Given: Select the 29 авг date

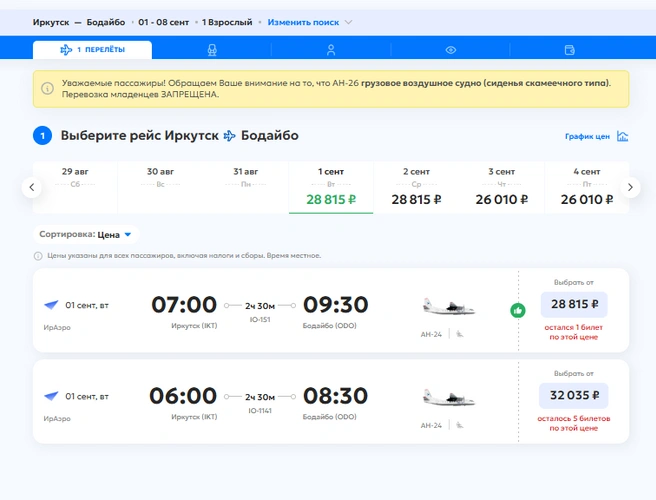Looking at the screenshot, I should click(x=75, y=187).
